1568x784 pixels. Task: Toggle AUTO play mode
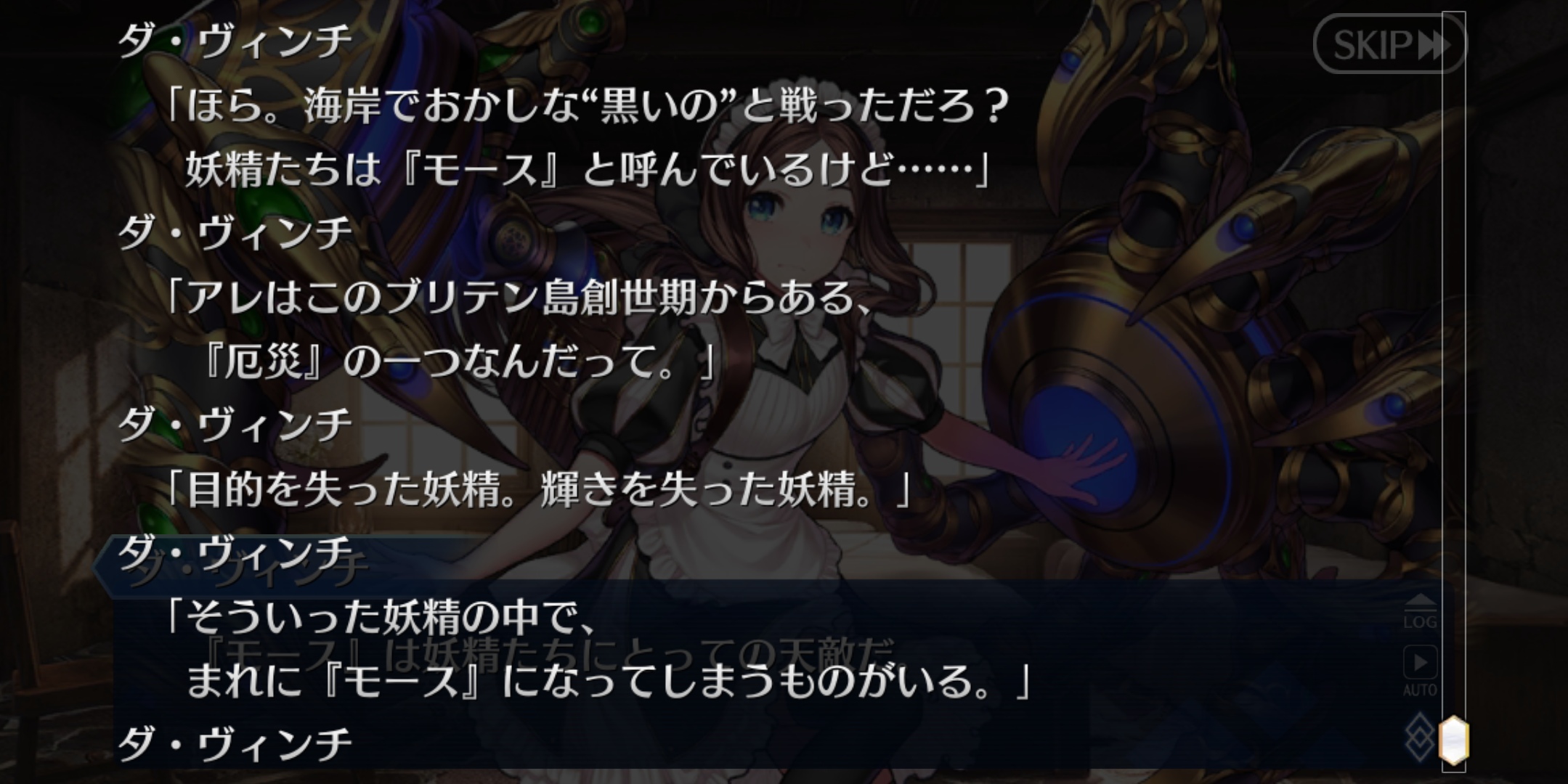[1420, 671]
